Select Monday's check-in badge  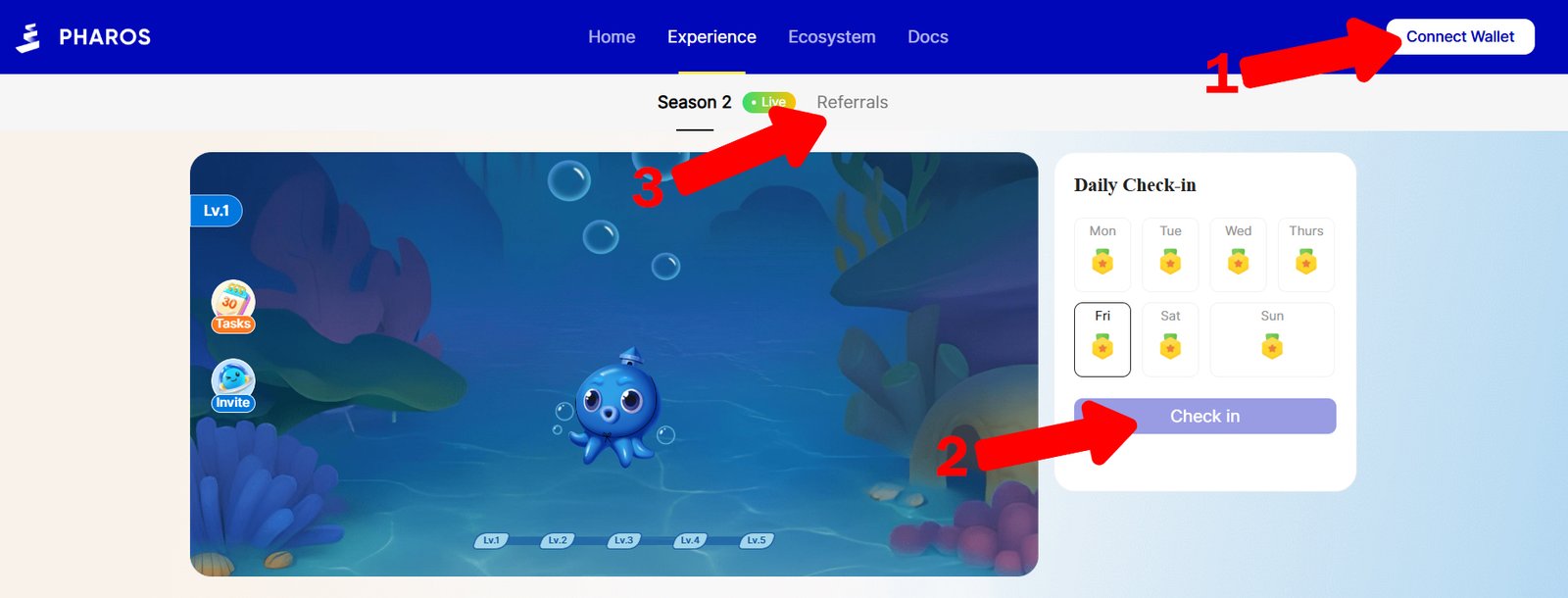1102,263
